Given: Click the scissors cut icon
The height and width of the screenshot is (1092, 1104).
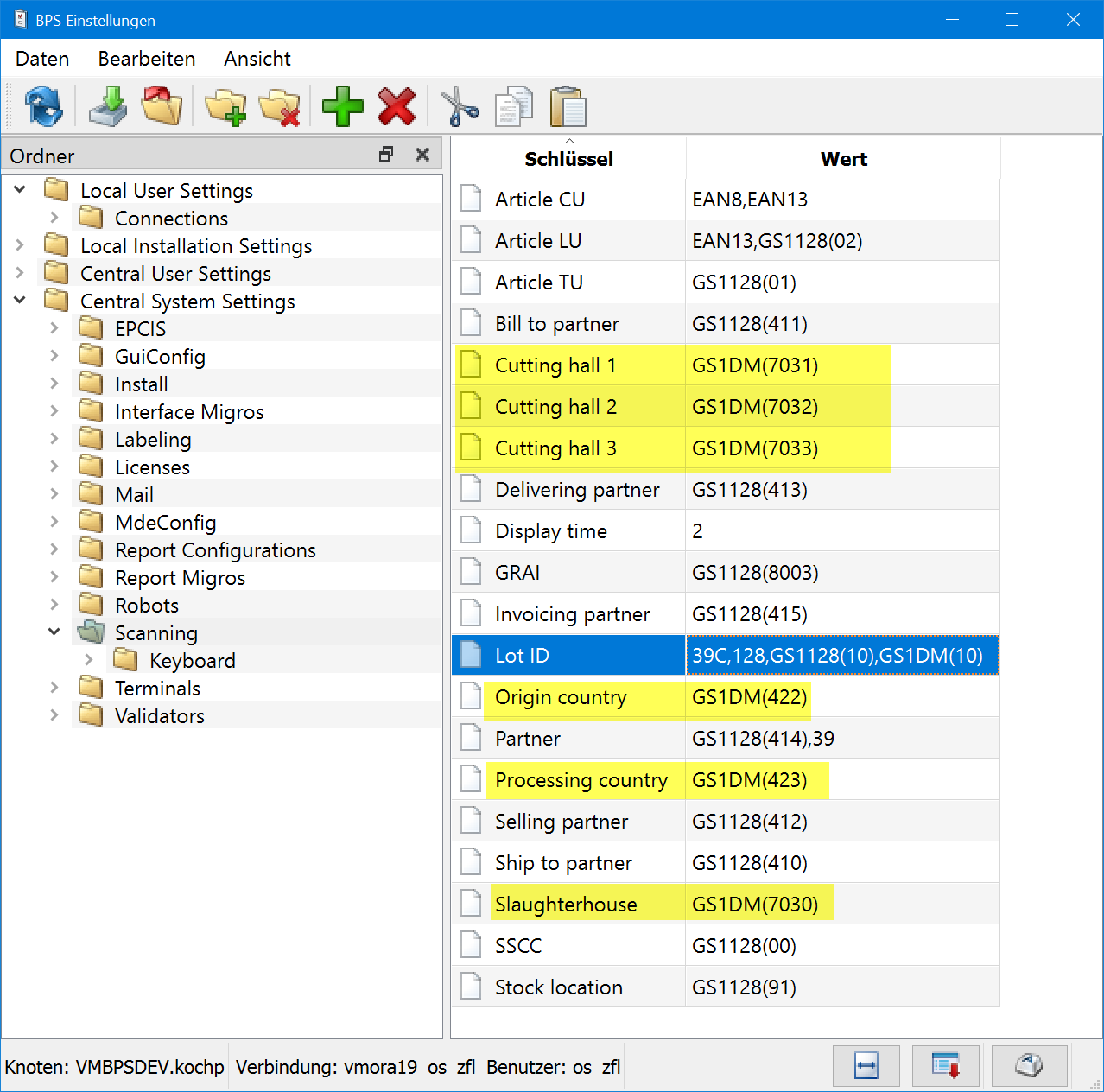Looking at the screenshot, I should [x=460, y=107].
